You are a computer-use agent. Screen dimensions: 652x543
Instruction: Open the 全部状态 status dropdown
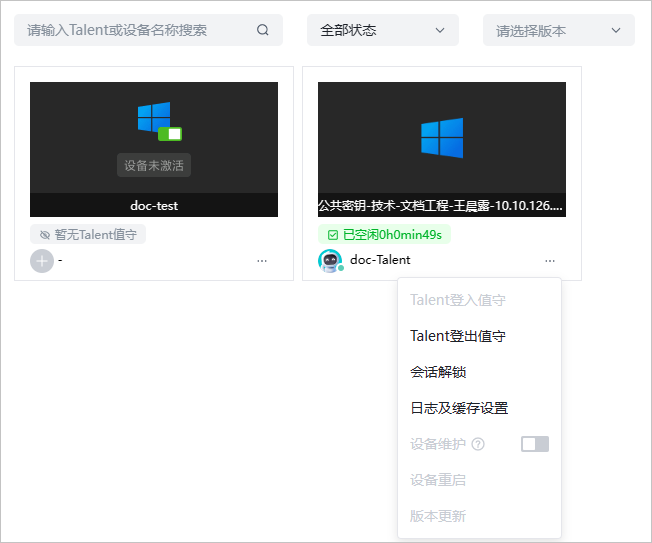382,30
